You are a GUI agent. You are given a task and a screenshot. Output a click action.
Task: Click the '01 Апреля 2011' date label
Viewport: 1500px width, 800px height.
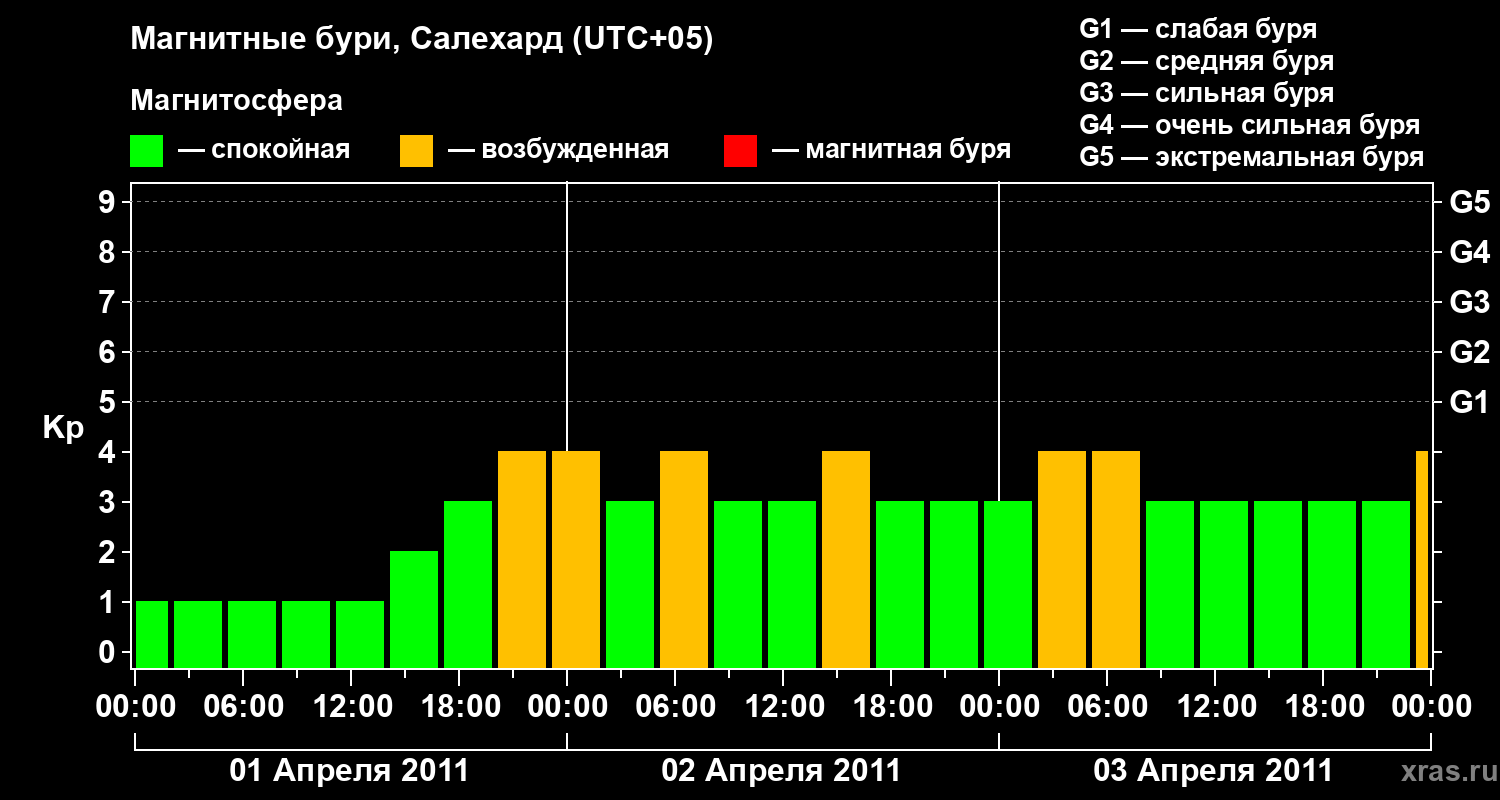click(x=349, y=771)
